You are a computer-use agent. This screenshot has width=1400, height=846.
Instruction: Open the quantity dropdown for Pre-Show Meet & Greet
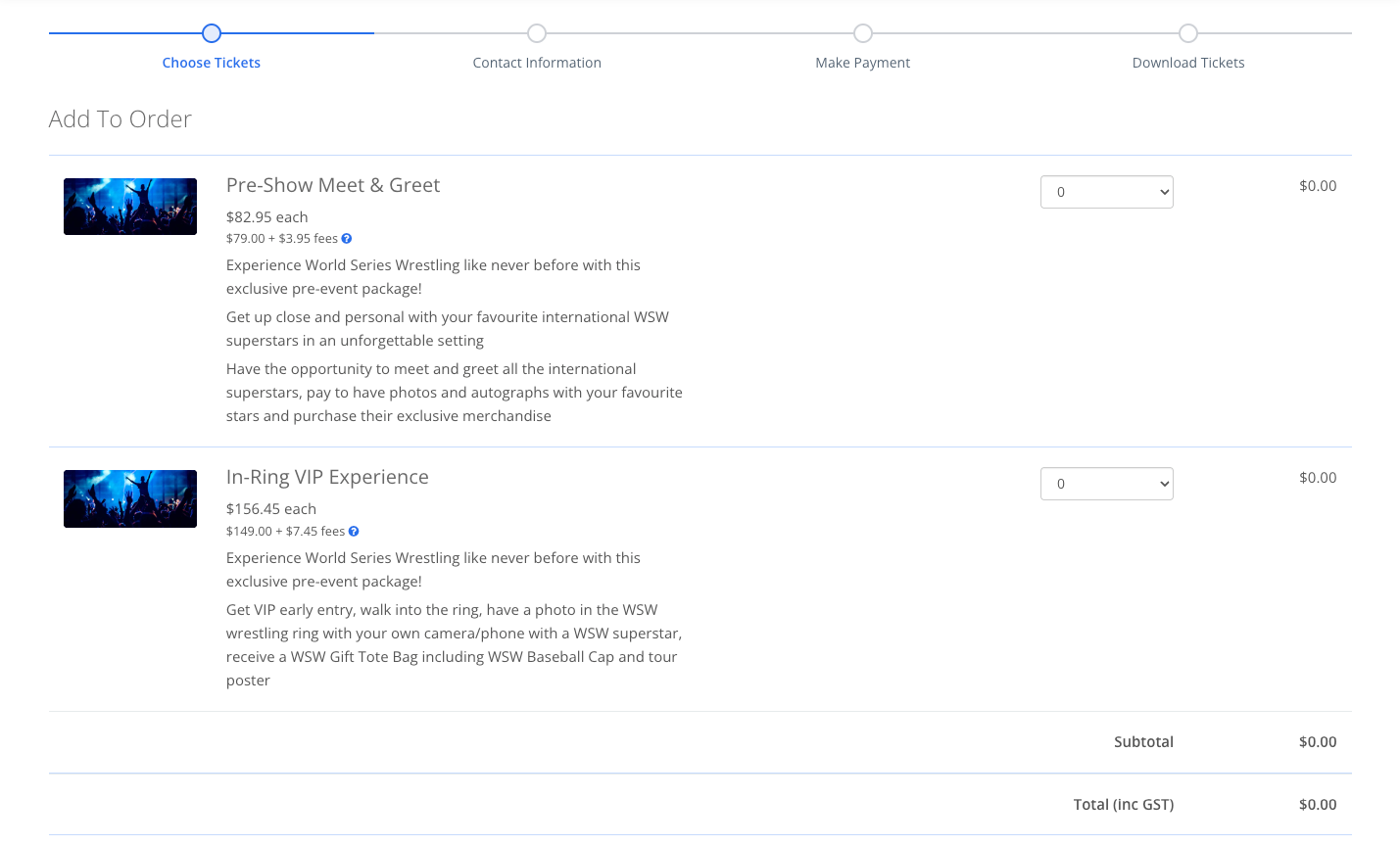[1107, 192]
